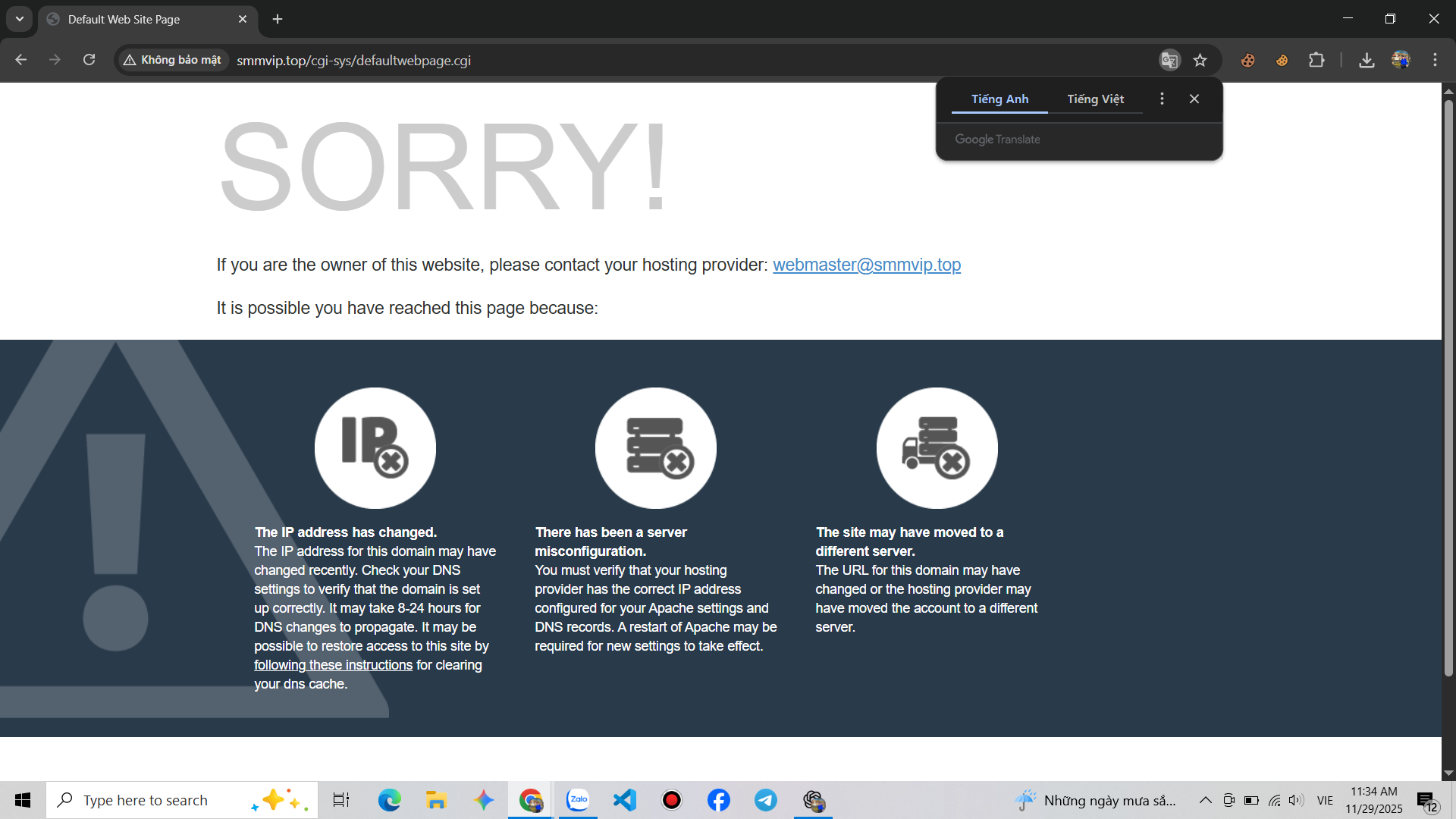Click the first cookie extension icon
Viewport: 1456px width, 819px height.
click(x=1247, y=60)
